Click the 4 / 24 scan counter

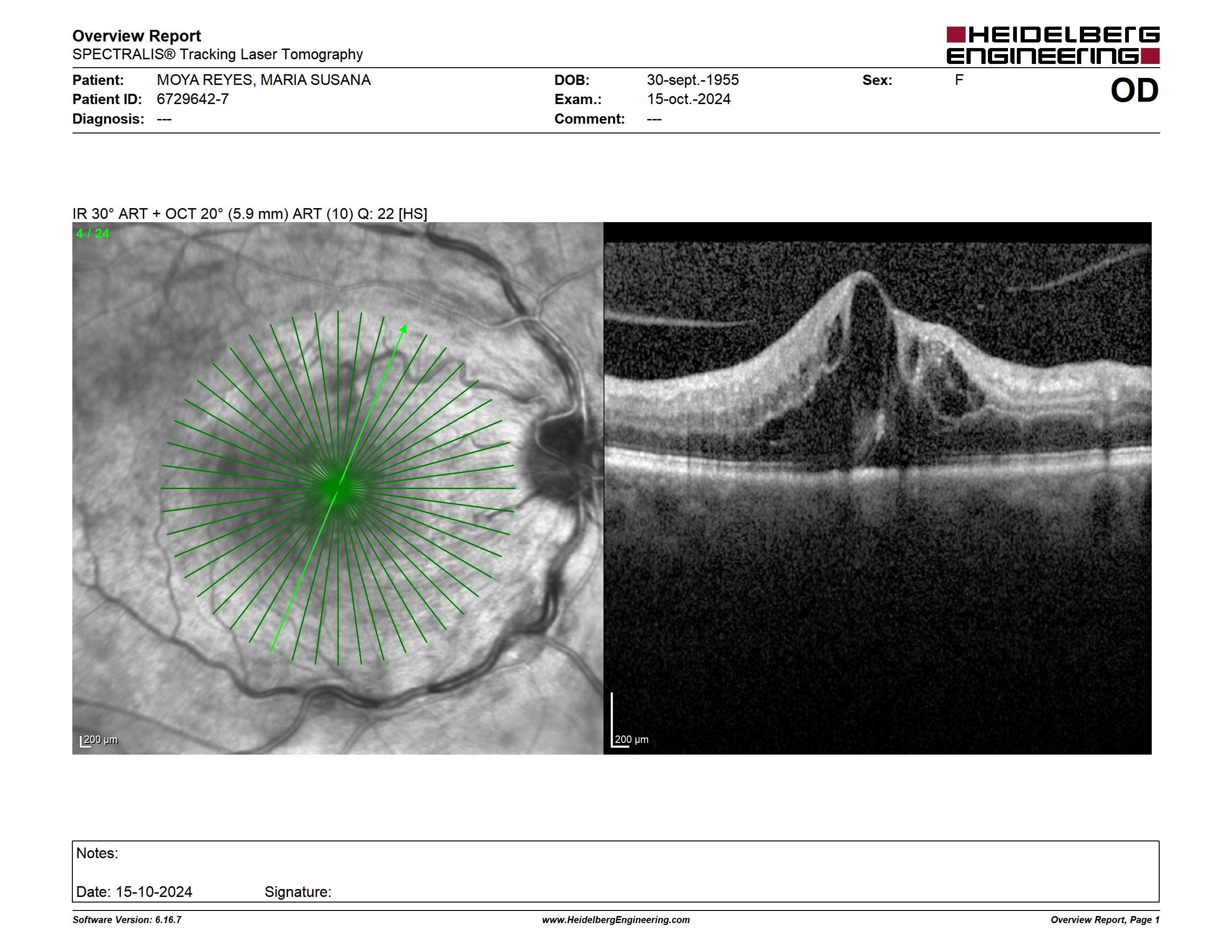coord(92,233)
